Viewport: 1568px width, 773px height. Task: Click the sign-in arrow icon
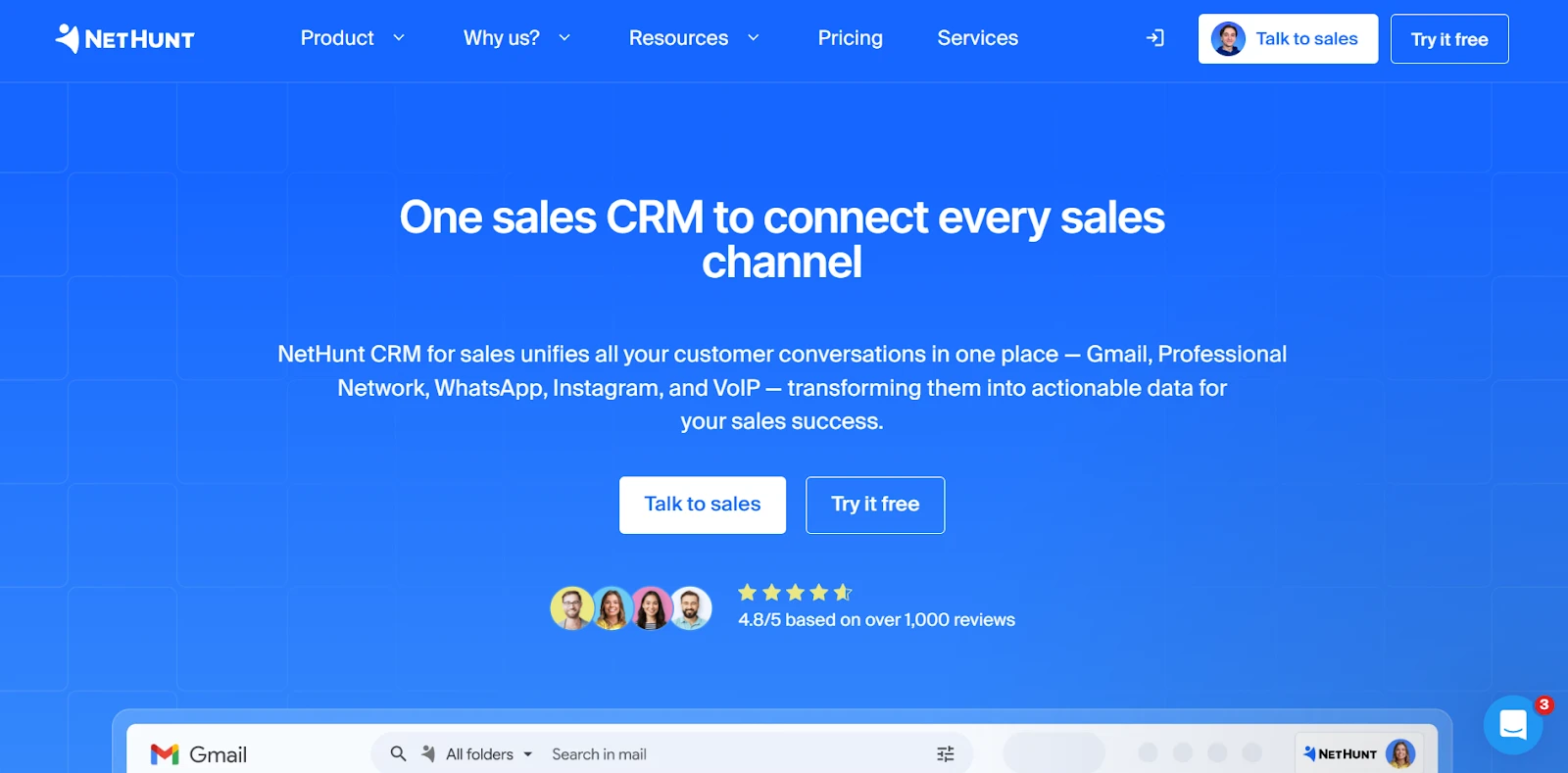1155,38
